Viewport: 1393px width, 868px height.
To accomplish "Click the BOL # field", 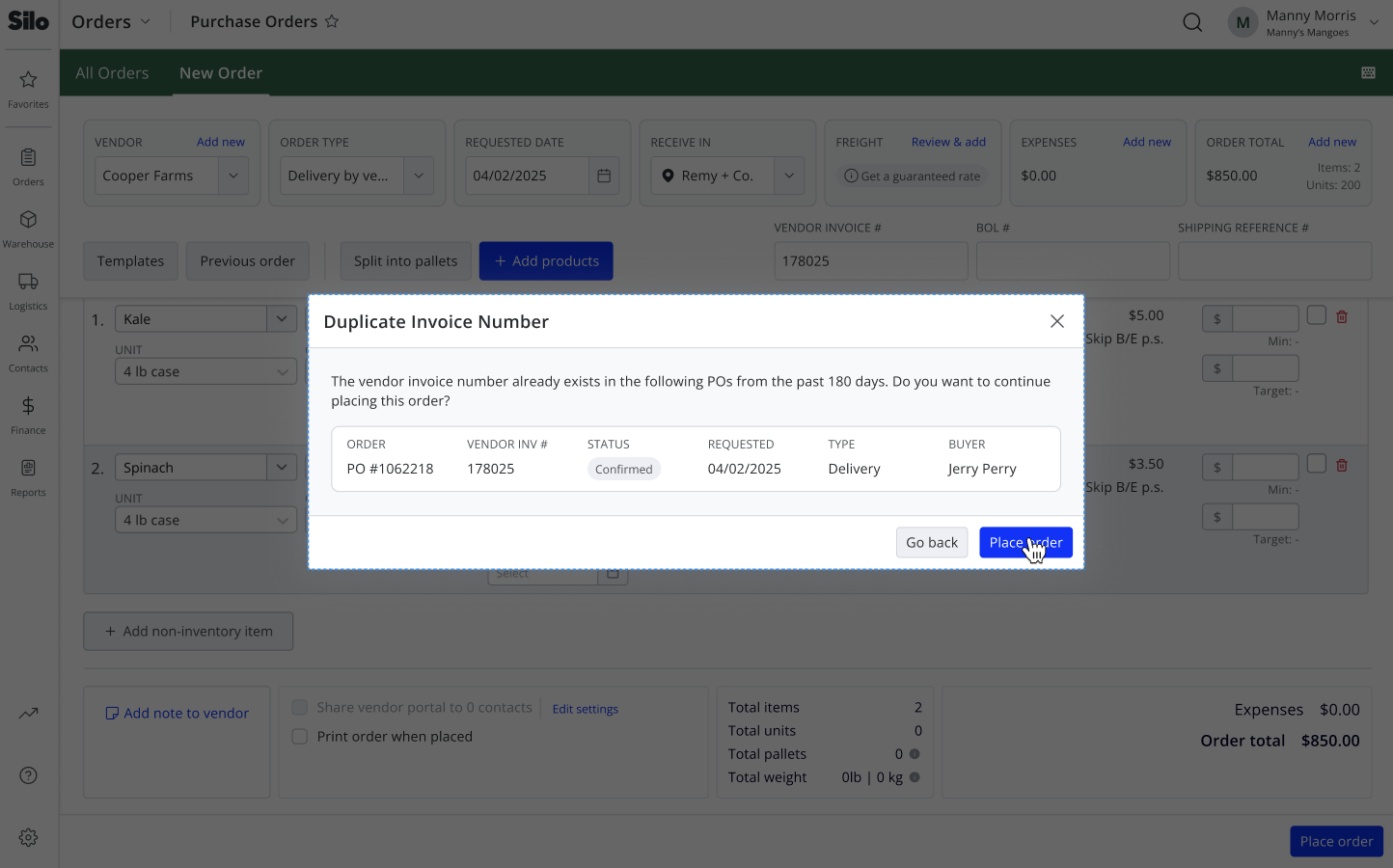I will (1073, 261).
